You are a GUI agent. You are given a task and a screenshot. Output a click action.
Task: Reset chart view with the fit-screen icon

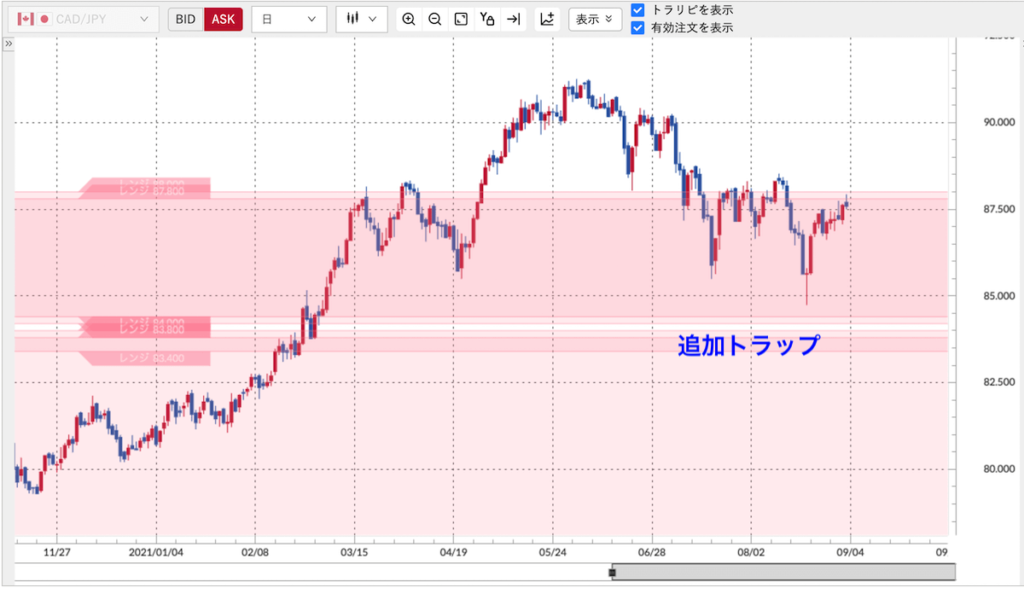tap(461, 19)
